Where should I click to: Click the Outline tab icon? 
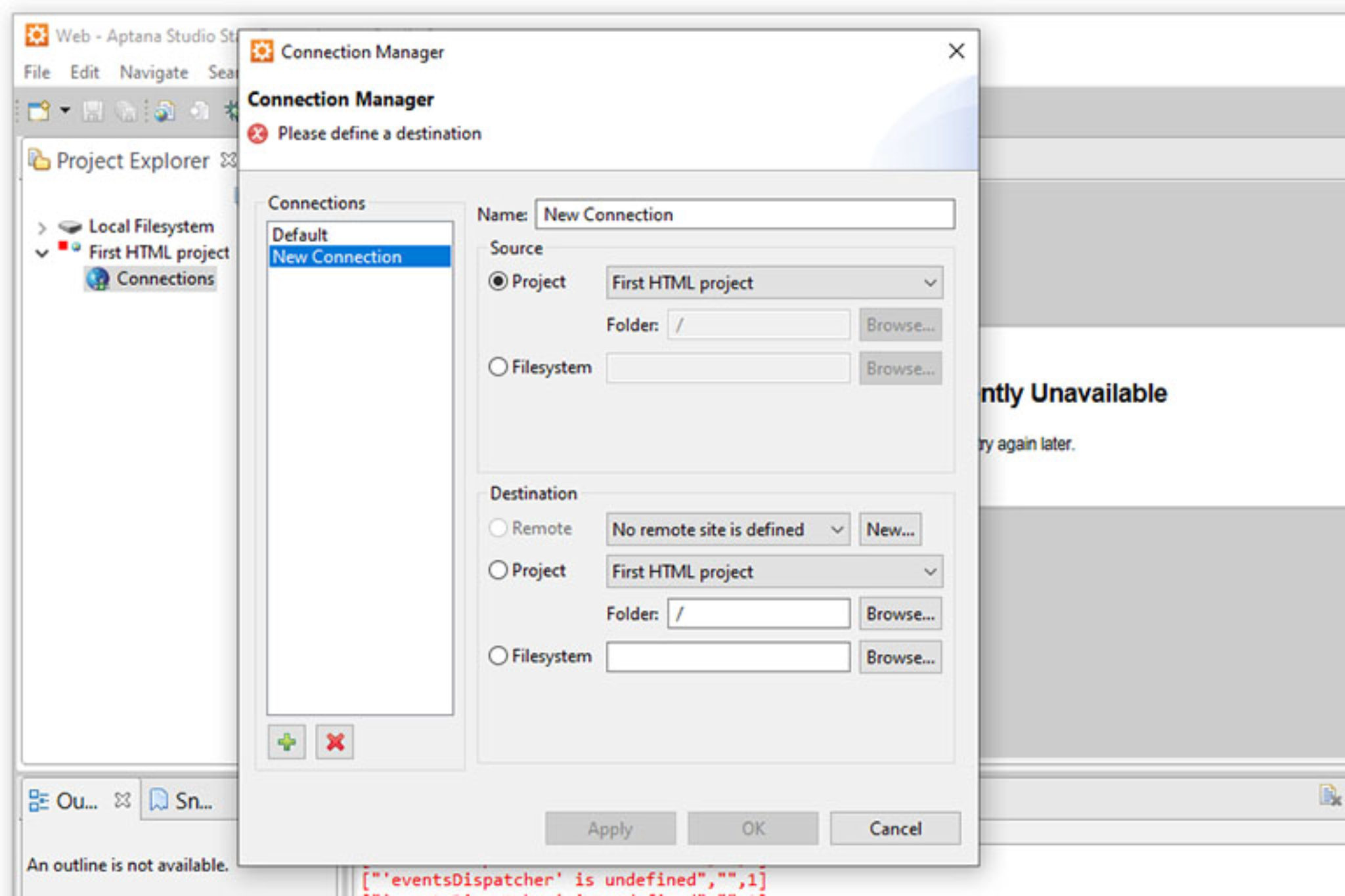coord(39,801)
